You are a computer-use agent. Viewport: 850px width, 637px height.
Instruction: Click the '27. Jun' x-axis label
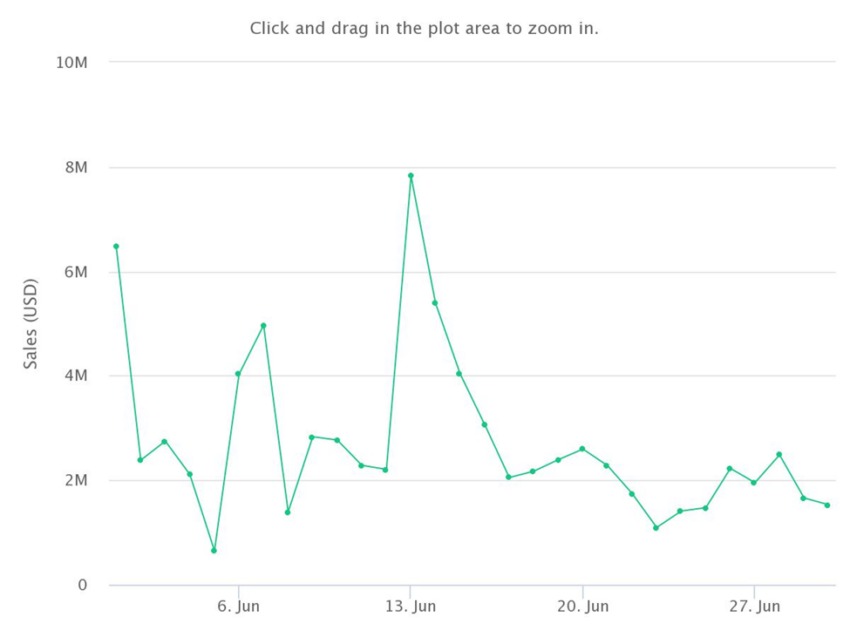755,606
